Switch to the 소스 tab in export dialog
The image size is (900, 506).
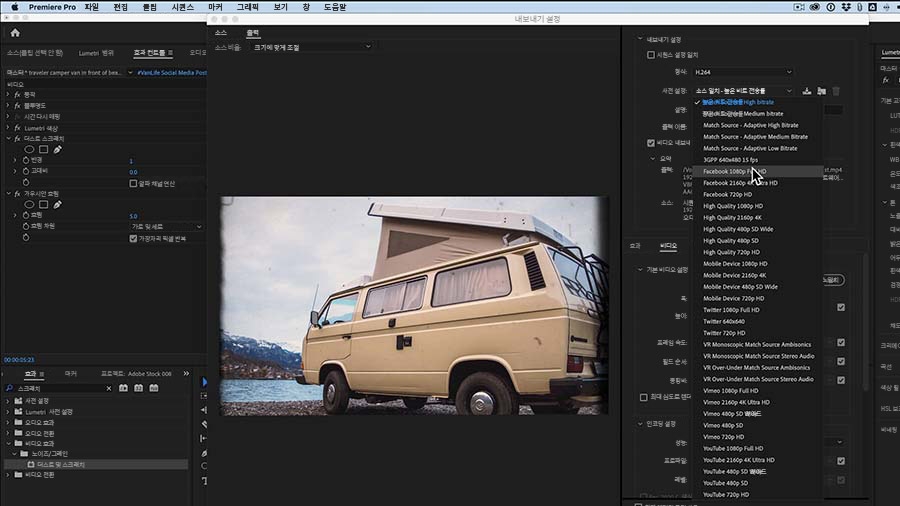point(221,33)
